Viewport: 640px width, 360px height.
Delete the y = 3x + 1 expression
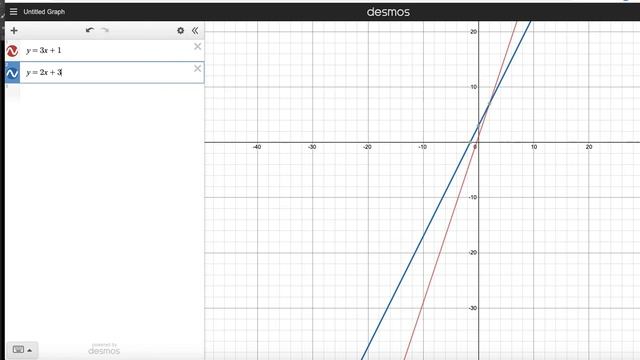pos(198,47)
